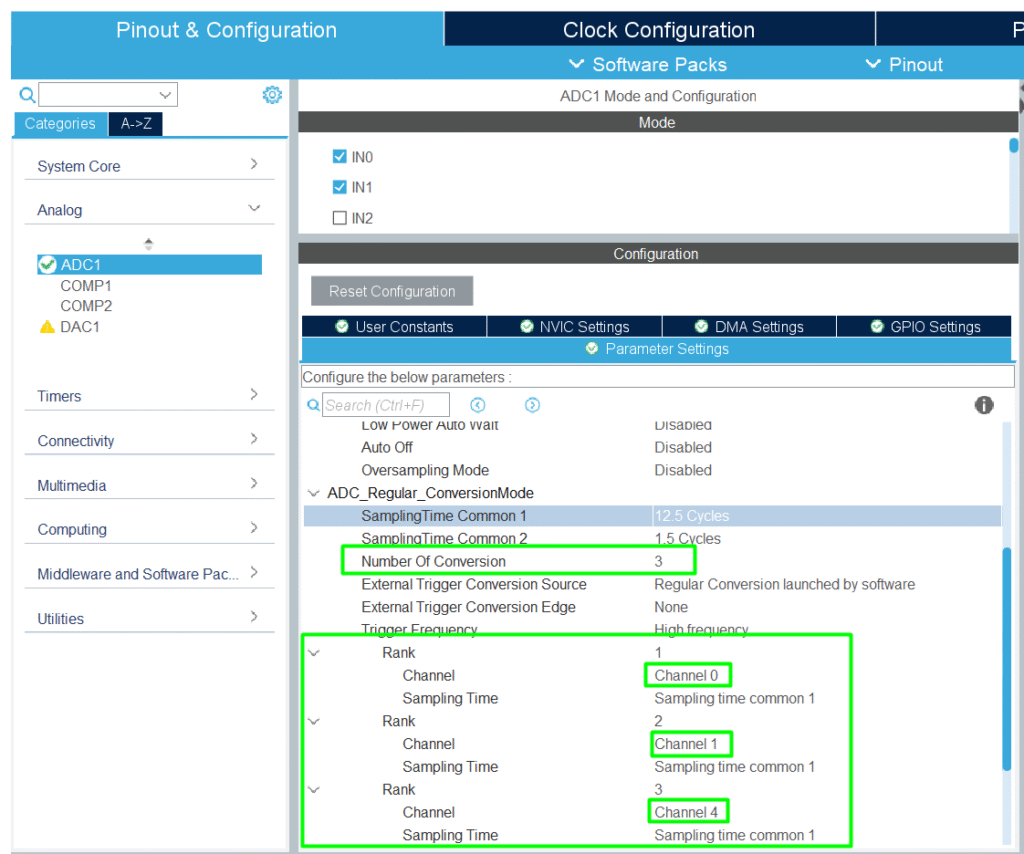Click the parameter search input field

click(386, 405)
